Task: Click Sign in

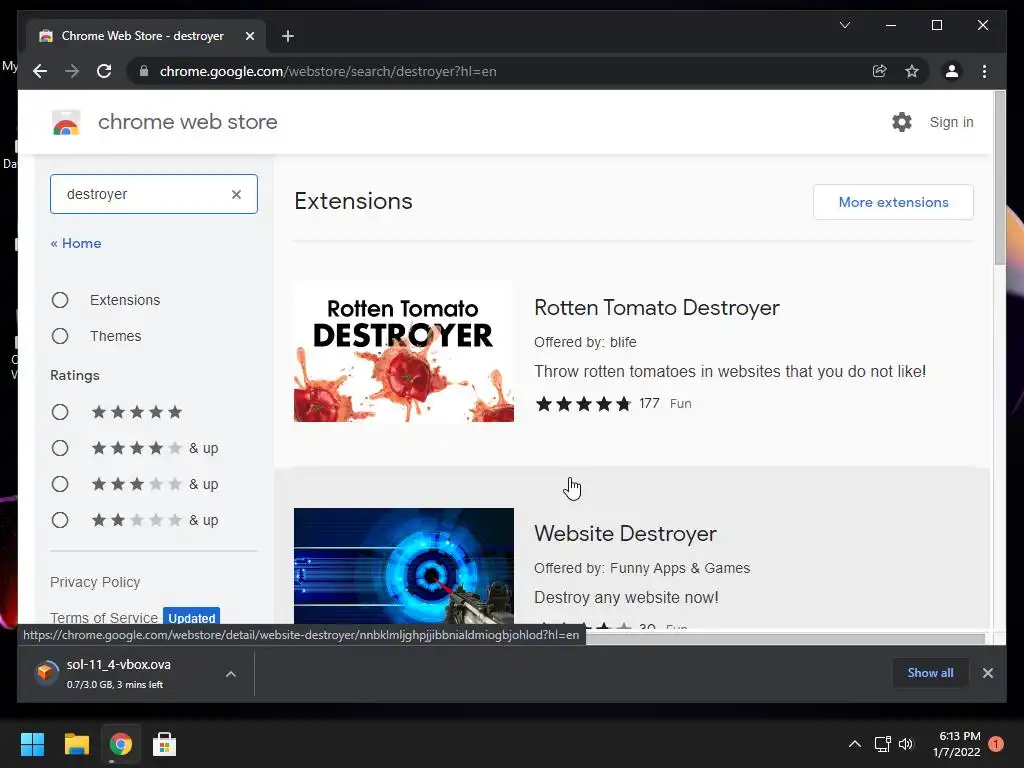Action: coord(951,122)
